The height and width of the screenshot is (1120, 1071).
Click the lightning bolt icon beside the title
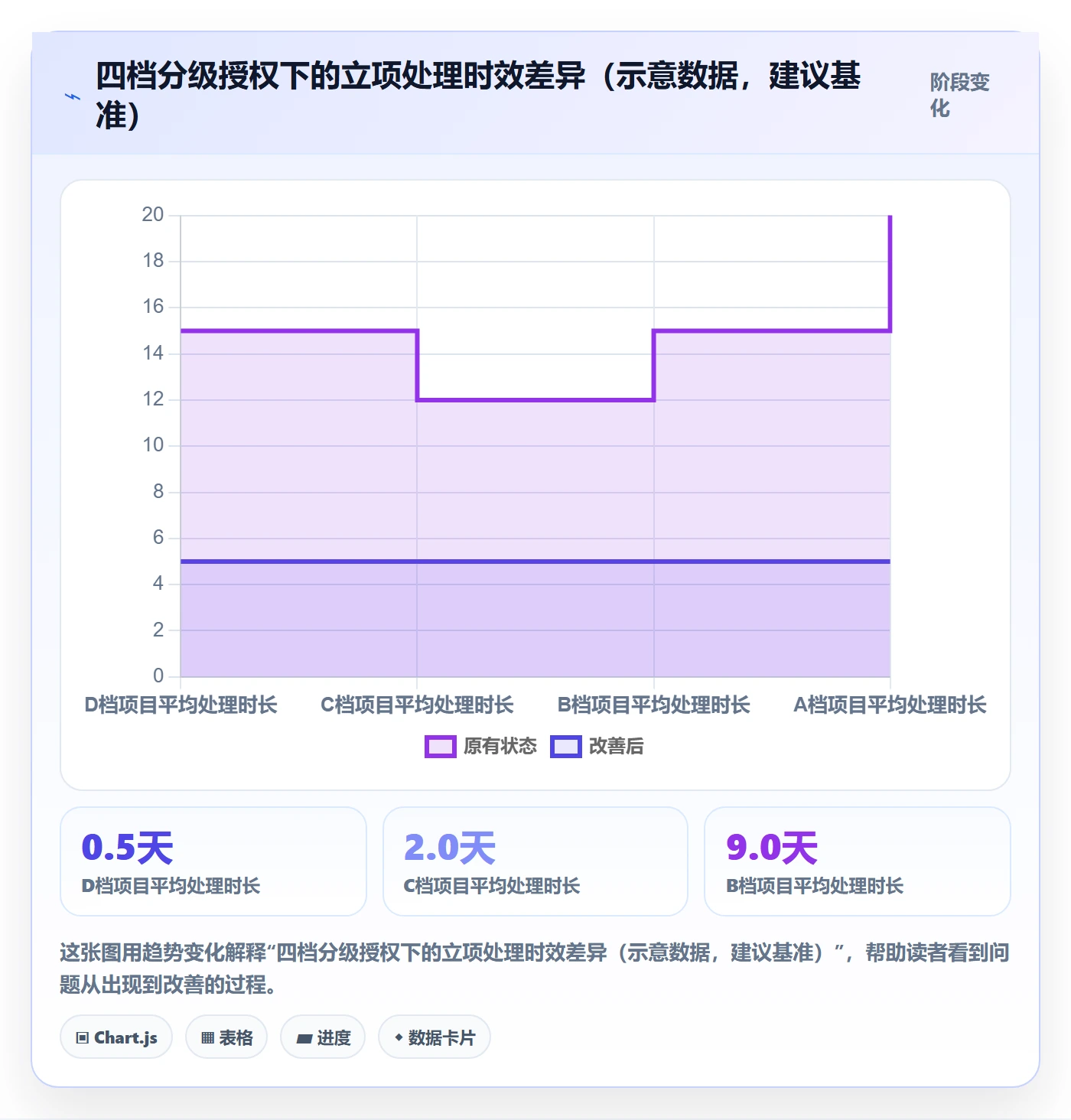pyautogui.click(x=73, y=96)
